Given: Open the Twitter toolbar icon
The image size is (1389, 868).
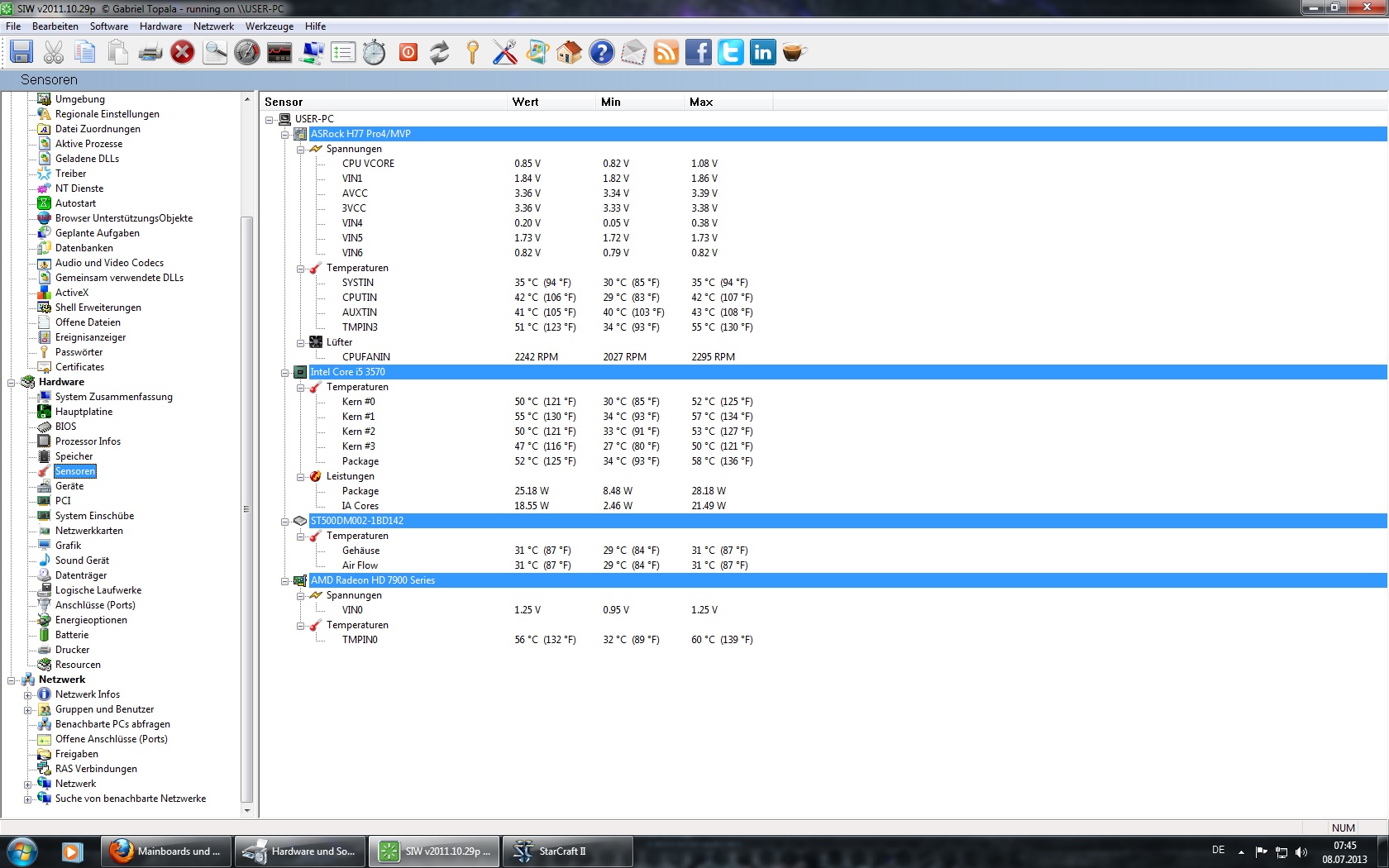Looking at the screenshot, I should point(731,52).
